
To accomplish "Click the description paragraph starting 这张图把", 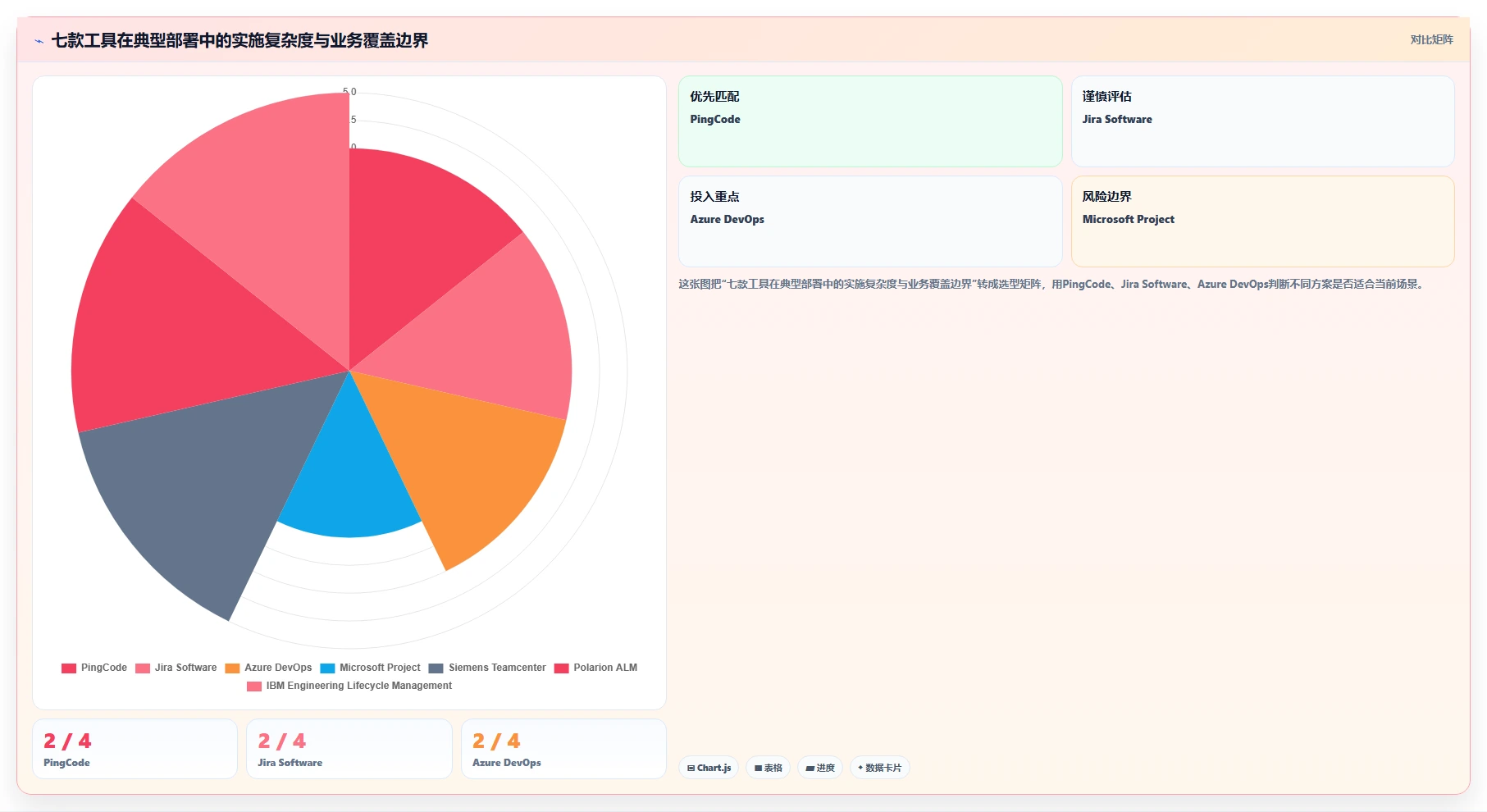I will [1052, 284].
